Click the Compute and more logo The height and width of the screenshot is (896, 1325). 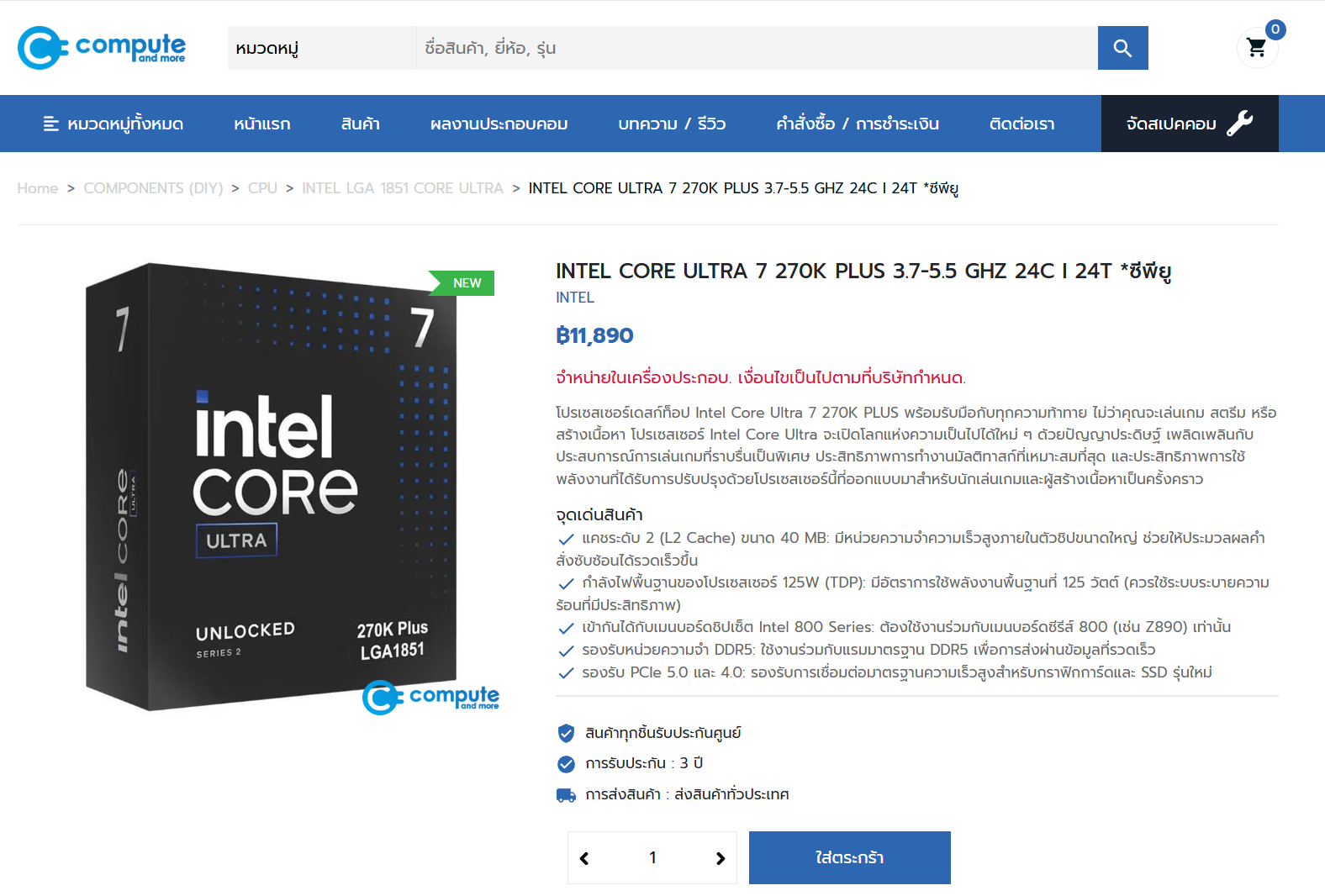point(102,48)
